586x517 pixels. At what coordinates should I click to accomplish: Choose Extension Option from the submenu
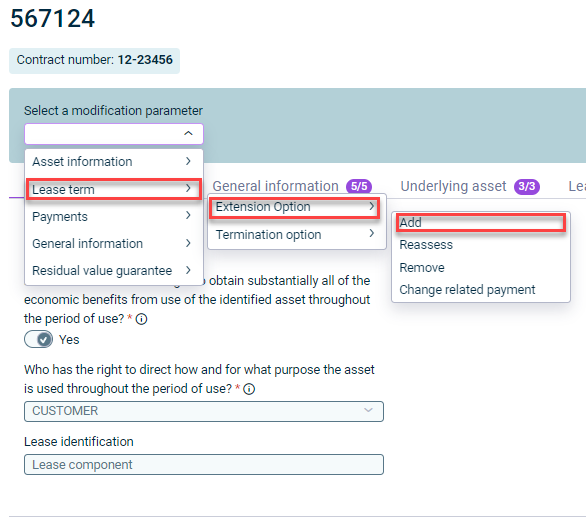294,207
